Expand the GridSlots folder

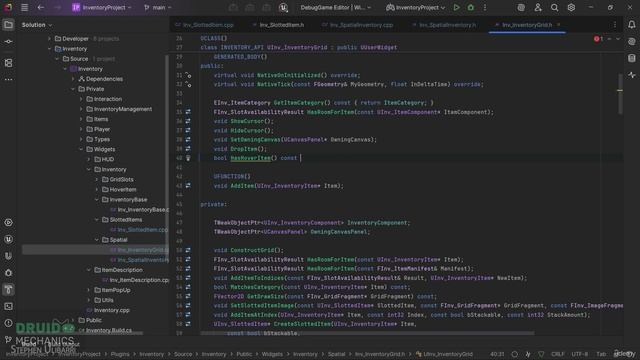point(97,180)
